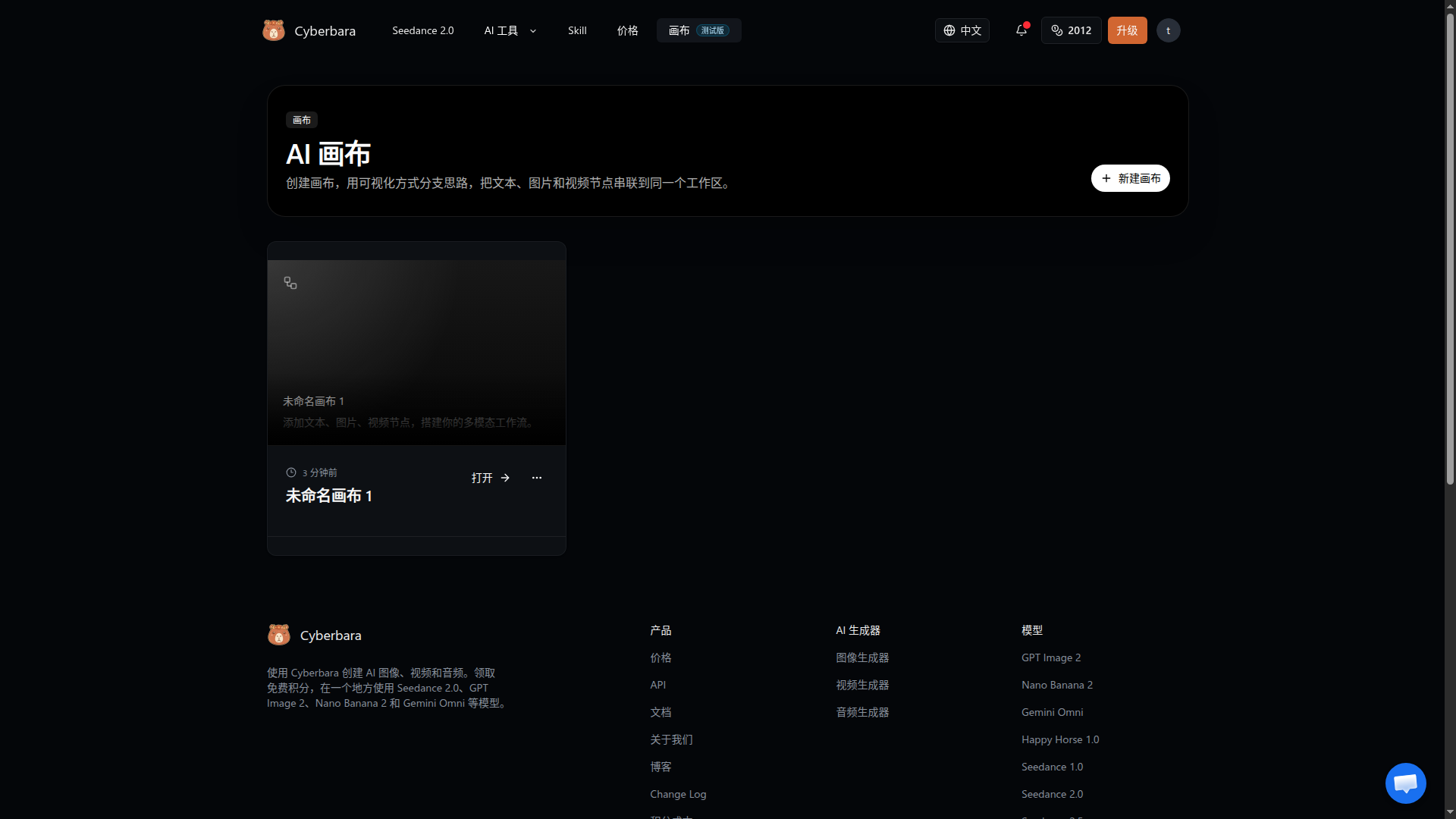Click the more options ellipsis on 未命名画布 1
The width and height of the screenshot is (1456, 819).
click(x=537, y=478)
